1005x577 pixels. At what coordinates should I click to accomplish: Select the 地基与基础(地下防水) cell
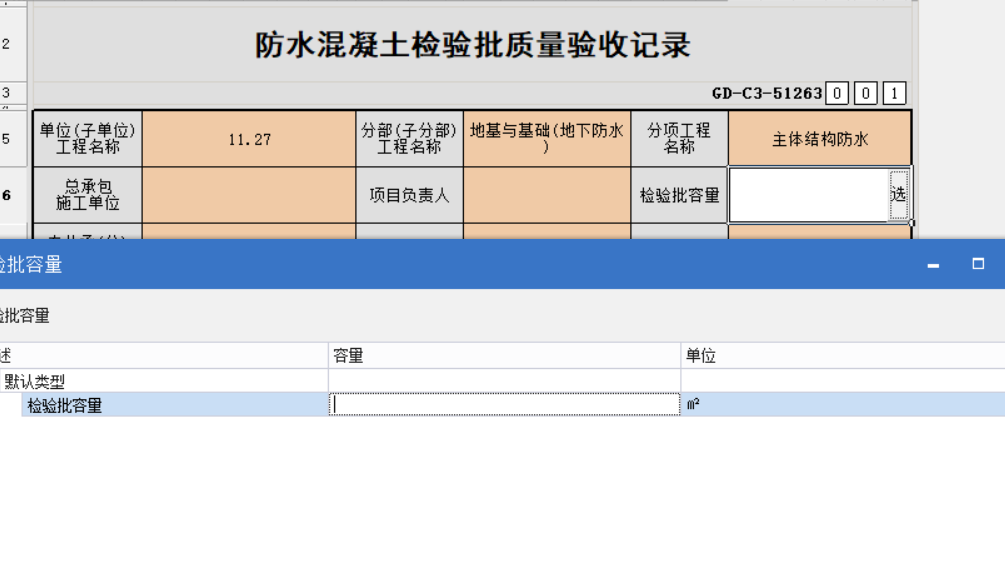[x=546, y=139]
